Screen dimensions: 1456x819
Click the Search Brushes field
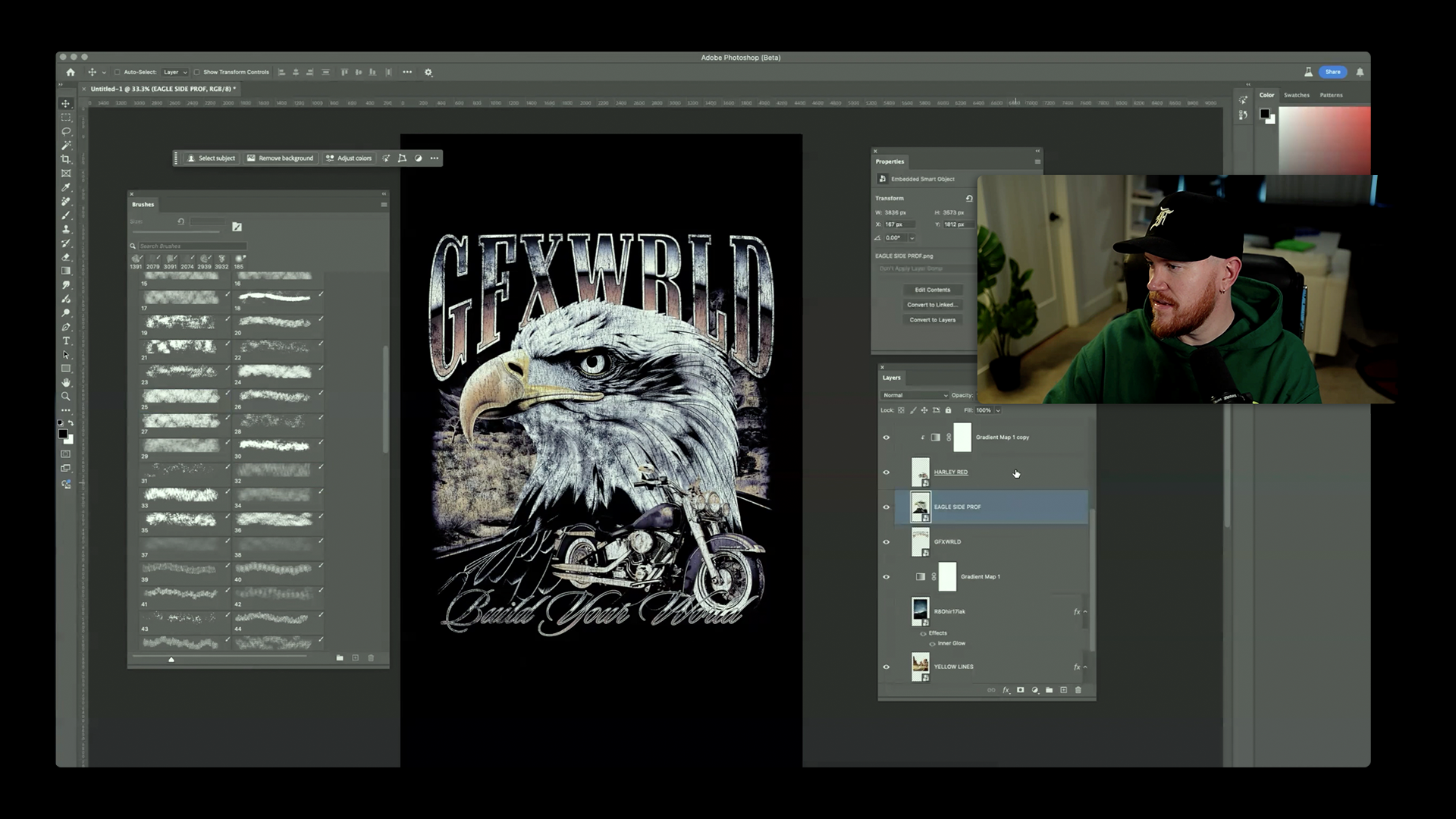pos(192,246)
